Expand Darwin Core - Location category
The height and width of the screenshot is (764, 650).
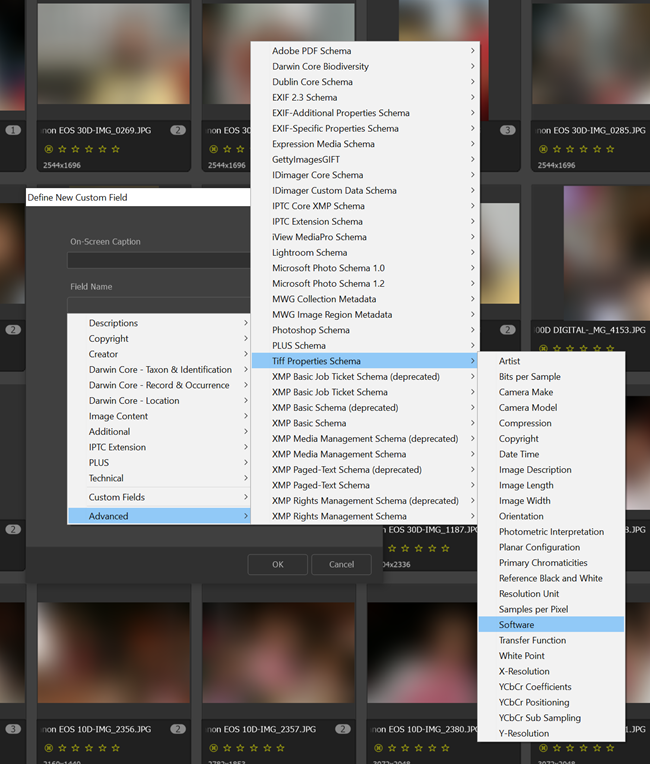[x=159, y=401]
